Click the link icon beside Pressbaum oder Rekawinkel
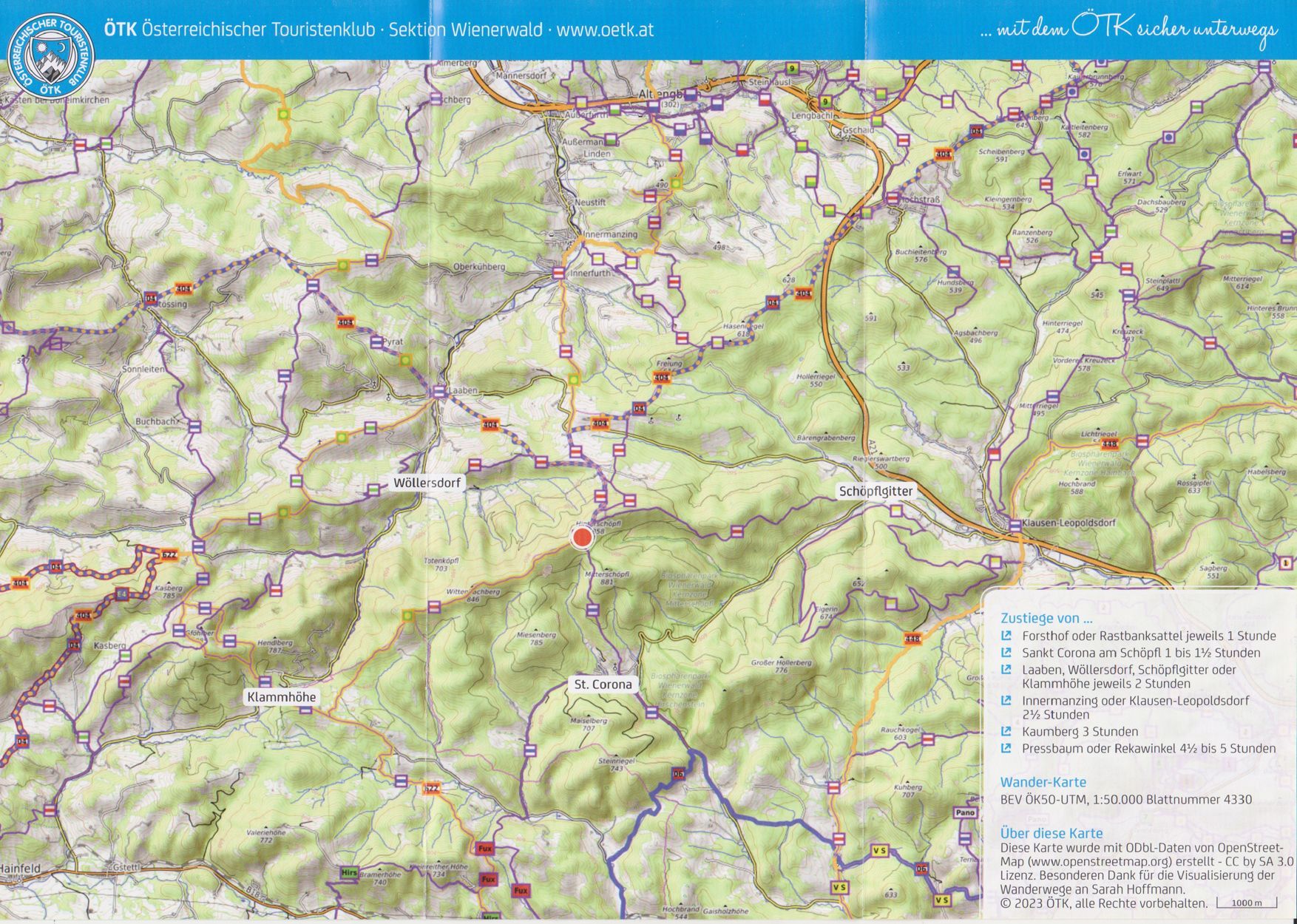Viewport: 1297px width, 924px height. click(x=1006, y=748)
